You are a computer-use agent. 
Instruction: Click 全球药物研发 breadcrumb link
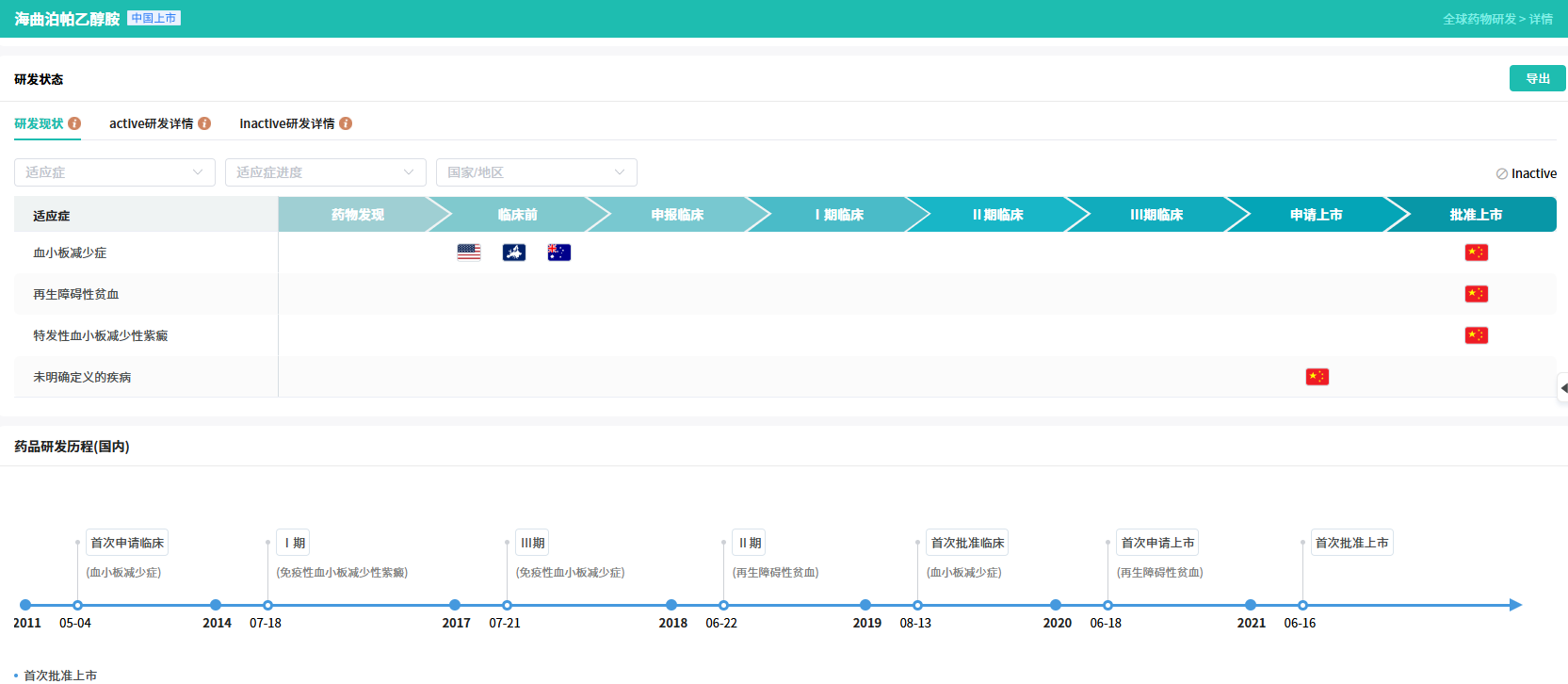pos(1479,19)
